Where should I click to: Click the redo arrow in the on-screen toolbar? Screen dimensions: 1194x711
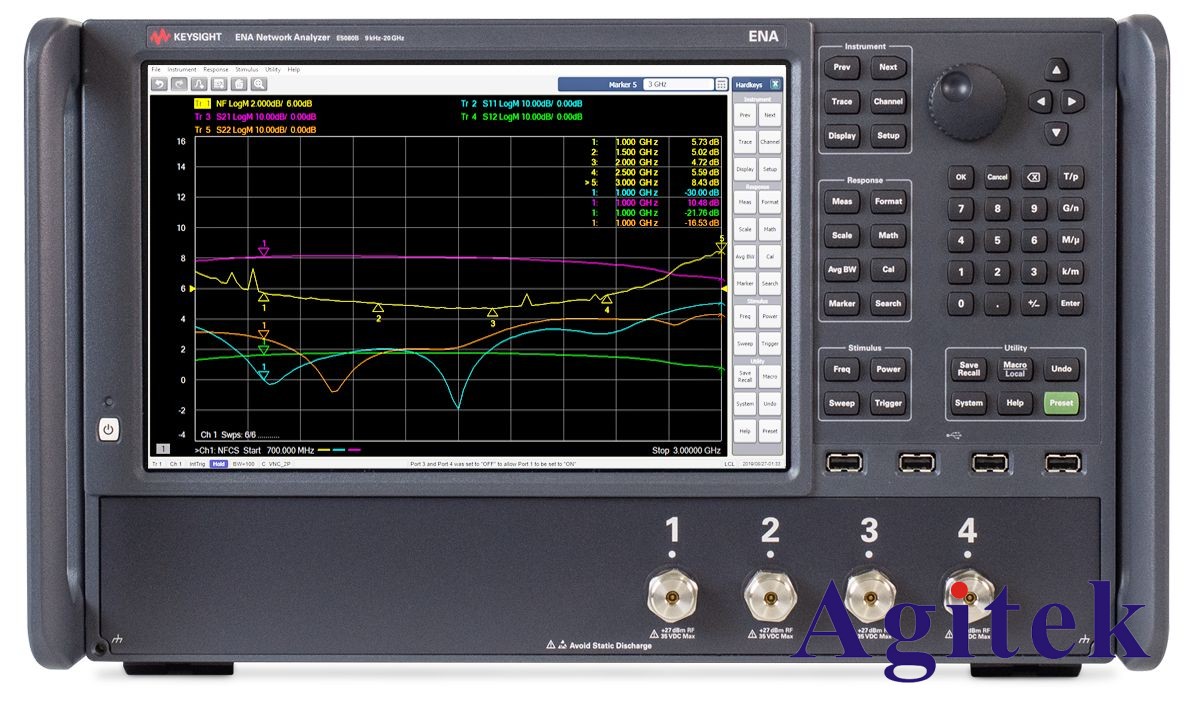tap(178, 84)
